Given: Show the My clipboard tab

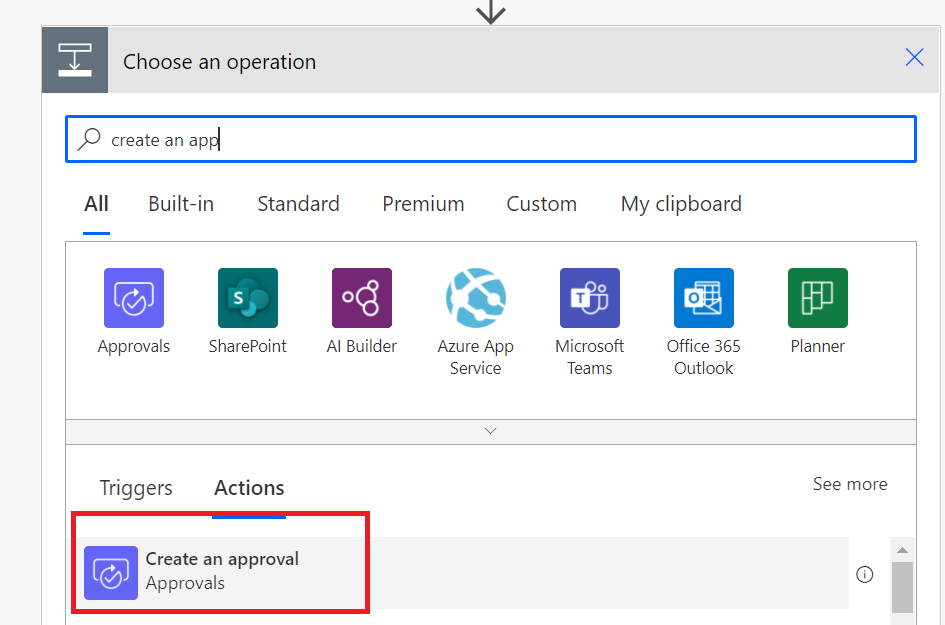Looking at the screenshot, I should (x=681, y=204).
